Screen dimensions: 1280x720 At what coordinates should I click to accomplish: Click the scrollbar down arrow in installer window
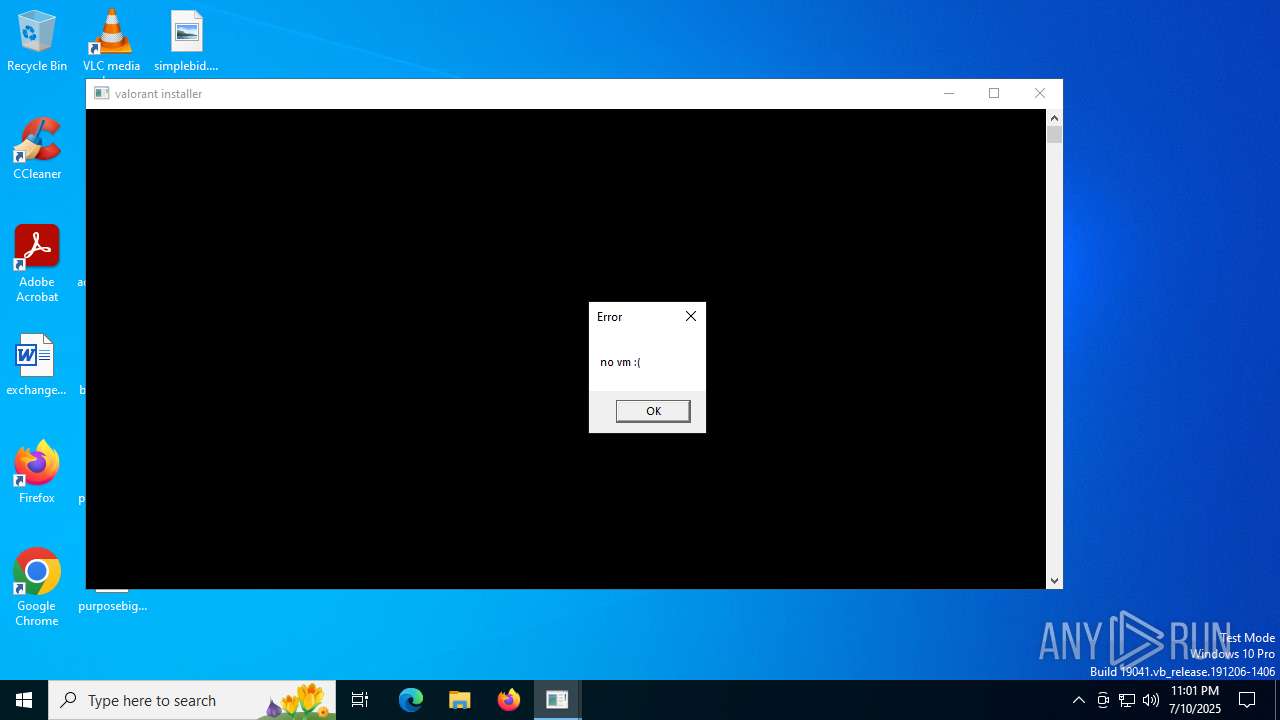pyautogui.click(x=1054, y=580)
